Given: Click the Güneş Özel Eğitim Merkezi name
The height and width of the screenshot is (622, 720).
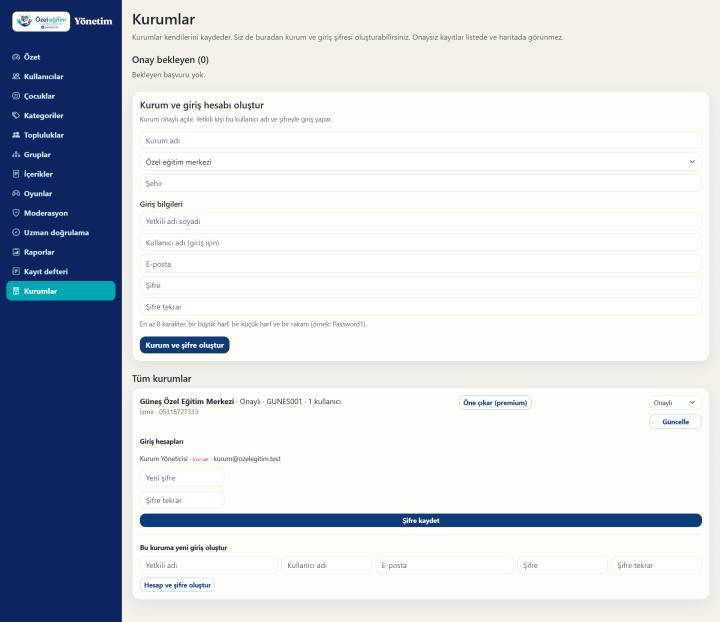Looking at the screenshot, I should tap(187, 401).
